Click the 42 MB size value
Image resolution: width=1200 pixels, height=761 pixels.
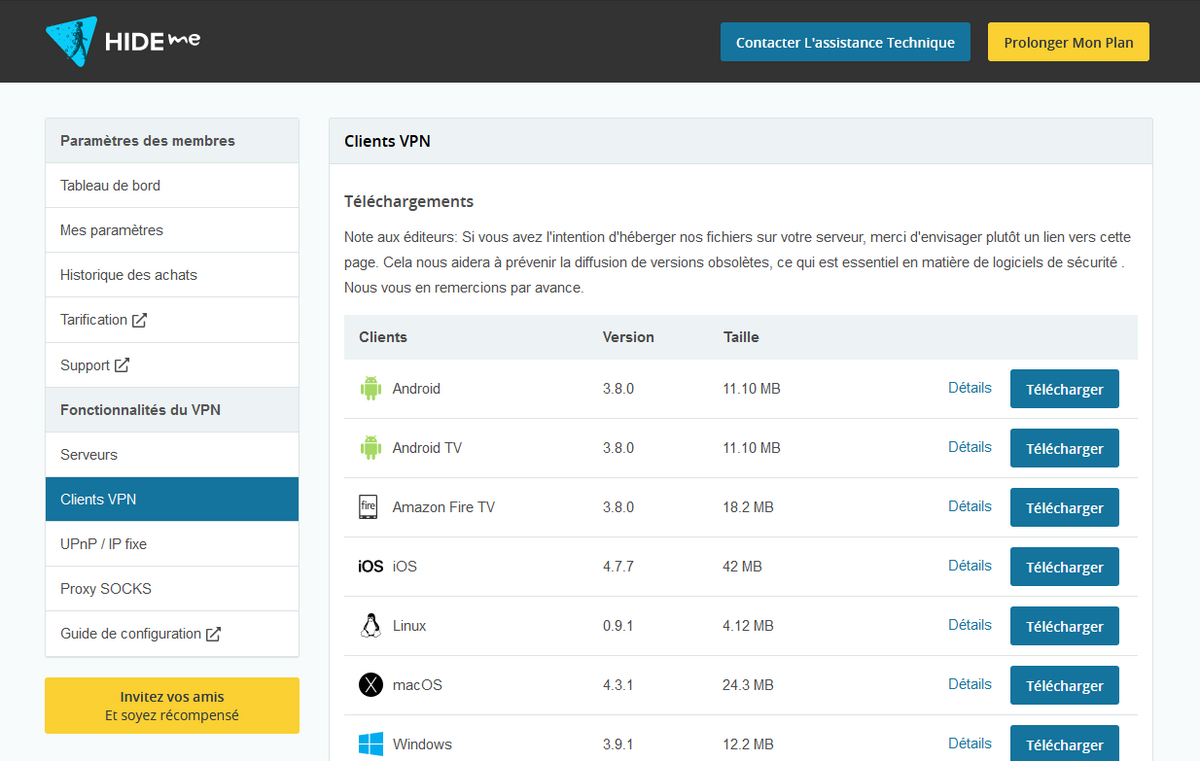coord(742,567)
